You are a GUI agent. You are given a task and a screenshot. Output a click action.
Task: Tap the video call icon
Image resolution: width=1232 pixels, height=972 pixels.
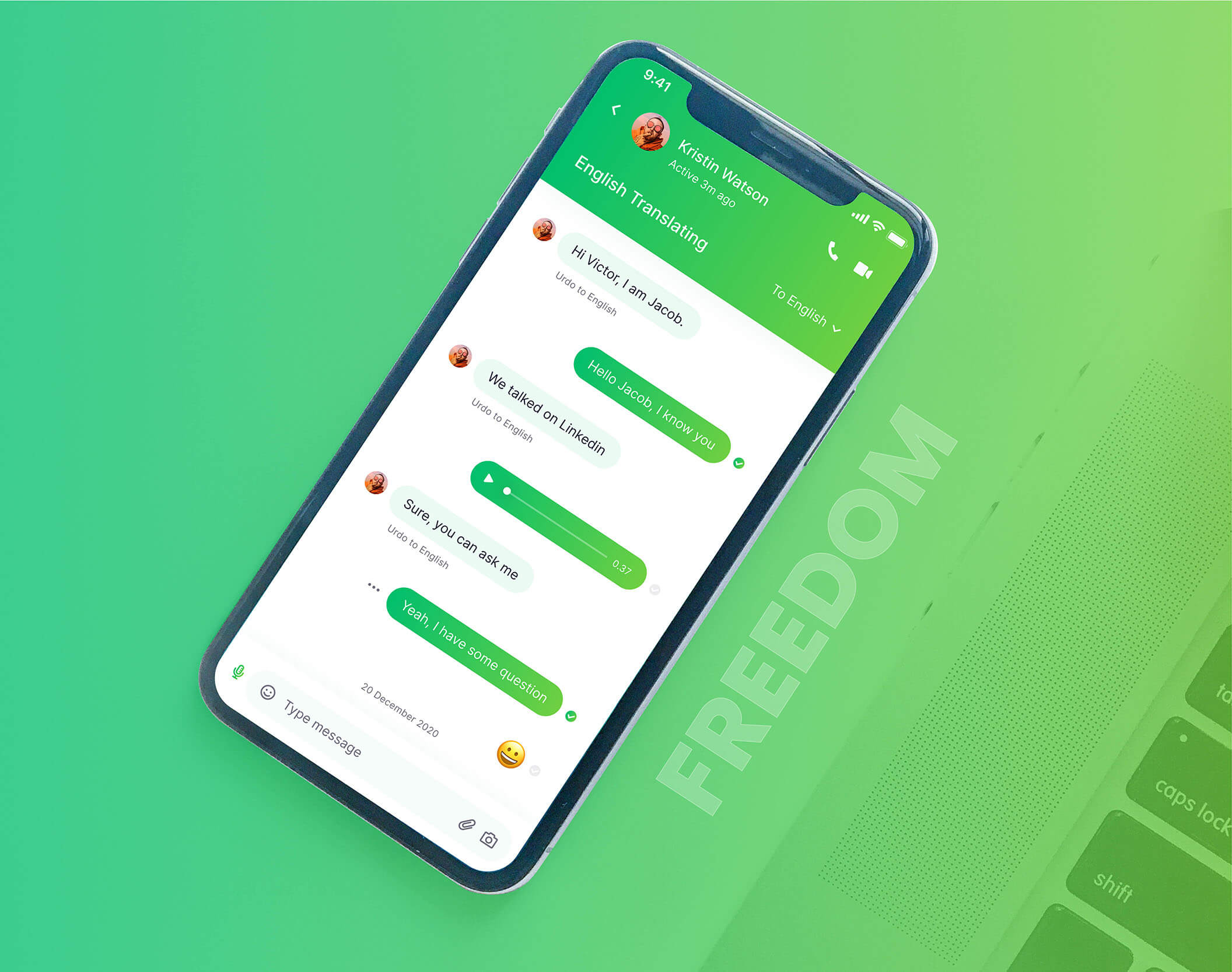(864, 270)
